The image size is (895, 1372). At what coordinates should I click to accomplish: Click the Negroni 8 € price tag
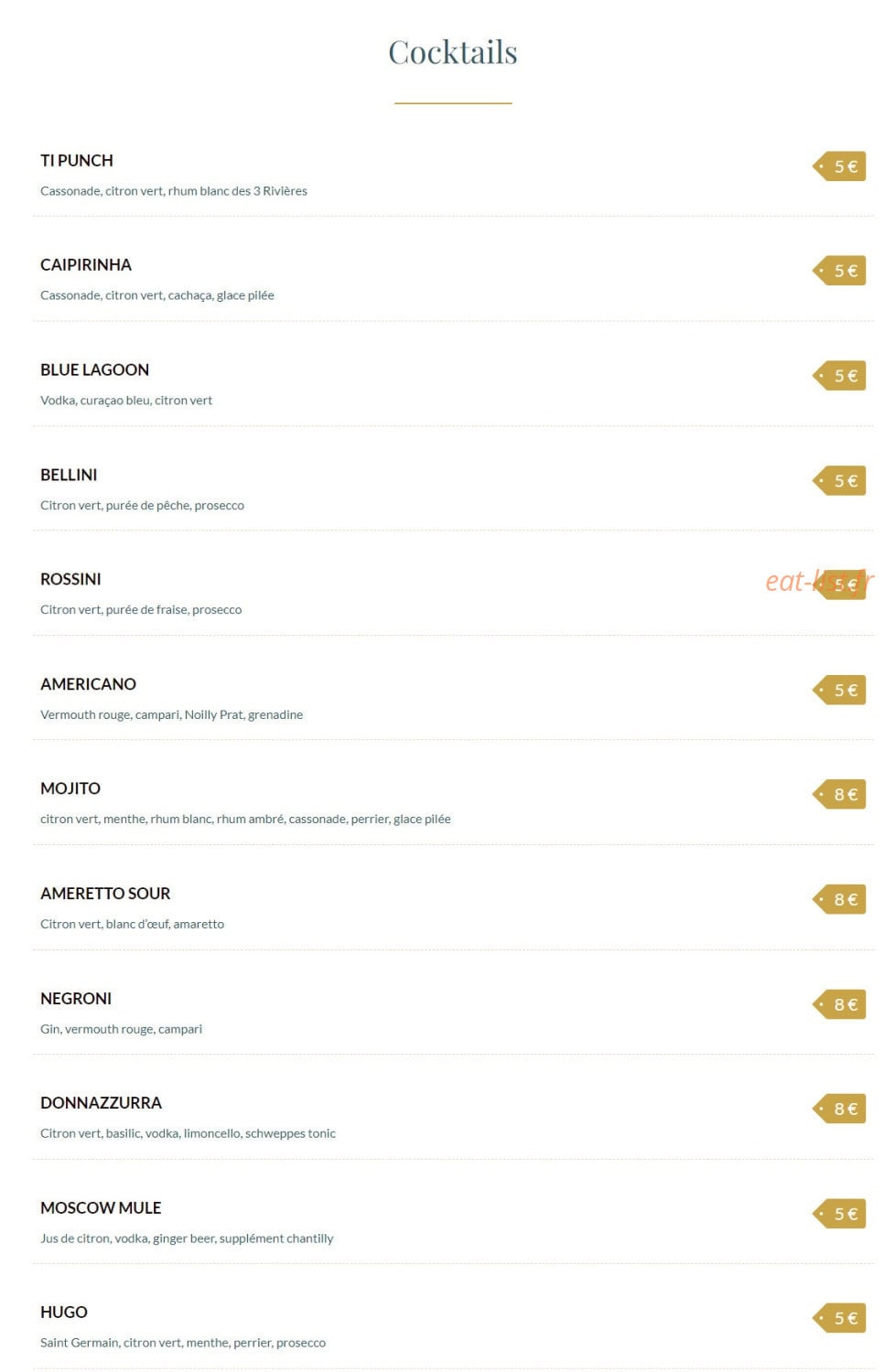pos(839,1004)
